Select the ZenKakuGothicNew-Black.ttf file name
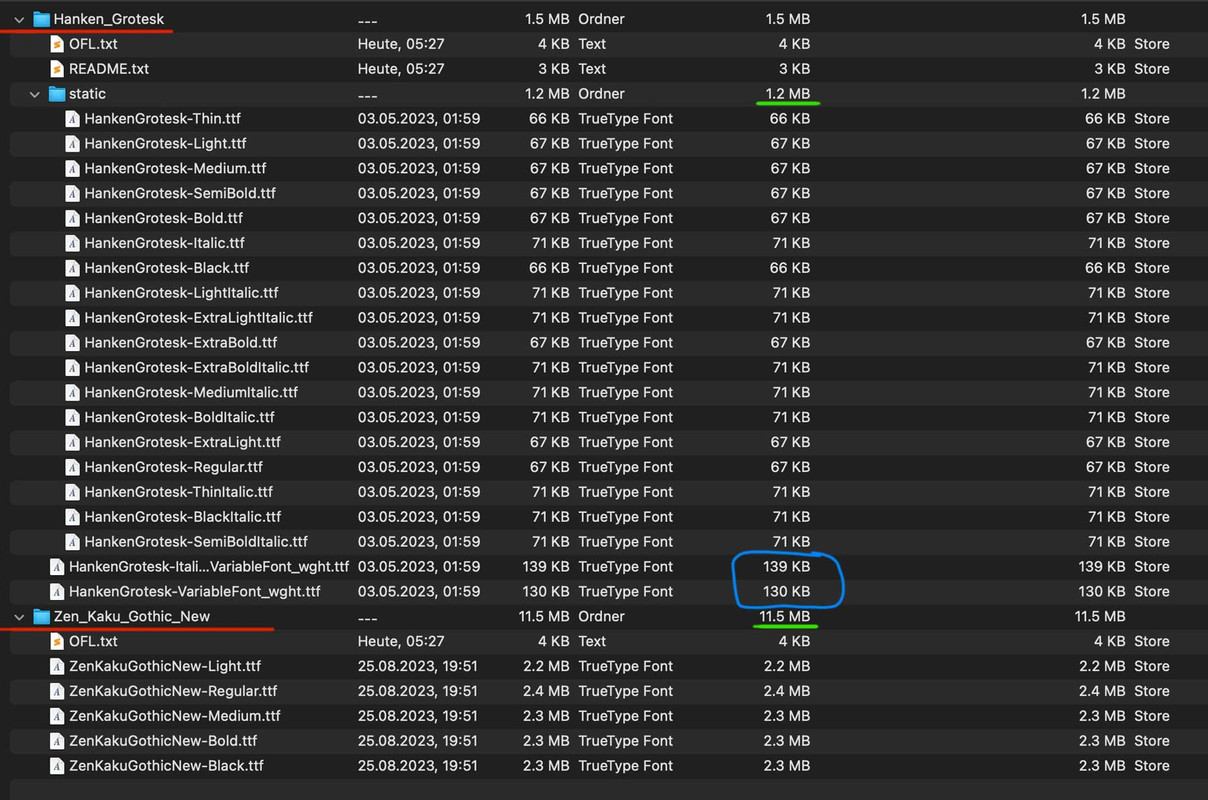Screen dimensions: 1208x800 click(x=166, y=766)
